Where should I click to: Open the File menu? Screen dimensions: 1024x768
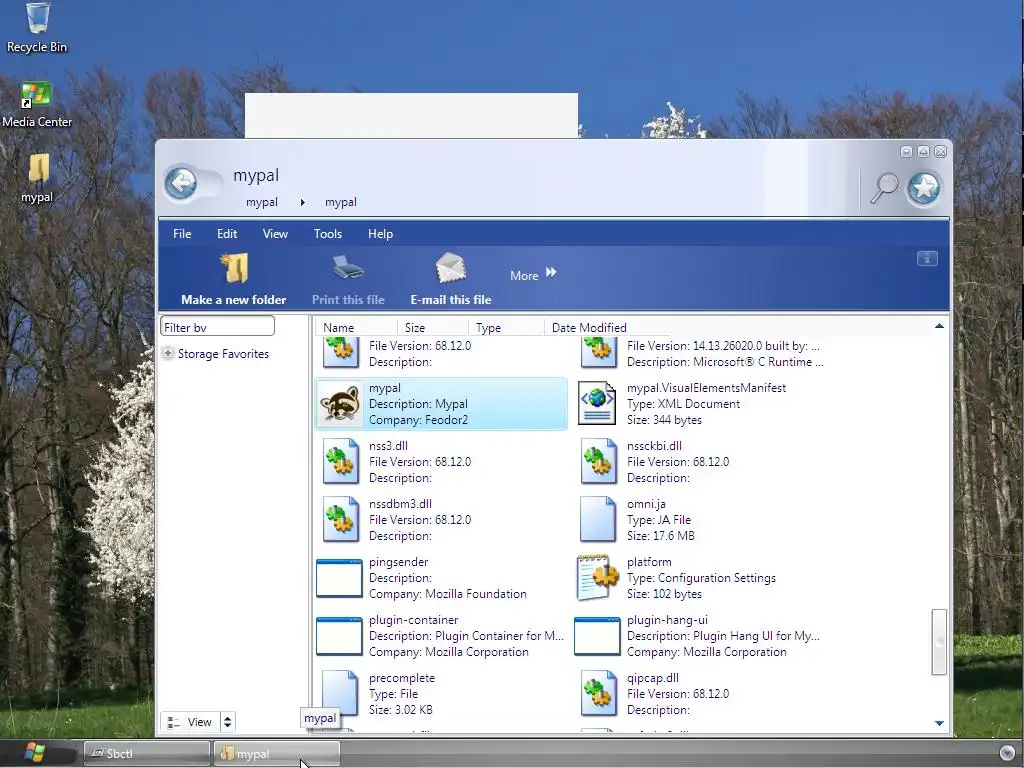tap(182, 234)
